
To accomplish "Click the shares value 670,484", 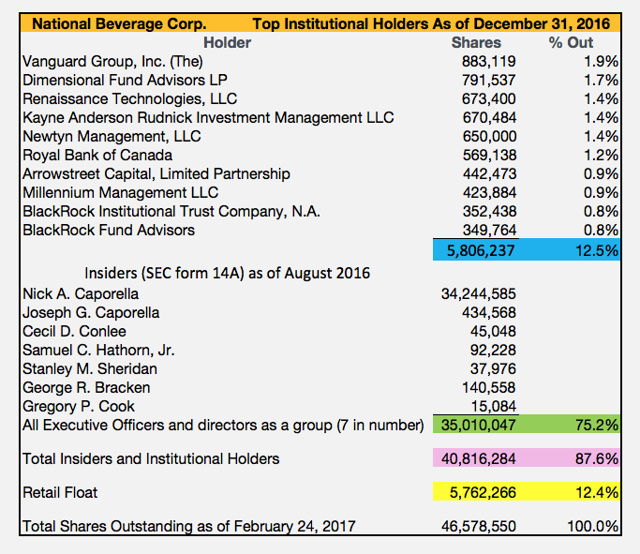I will coord(489,118).
